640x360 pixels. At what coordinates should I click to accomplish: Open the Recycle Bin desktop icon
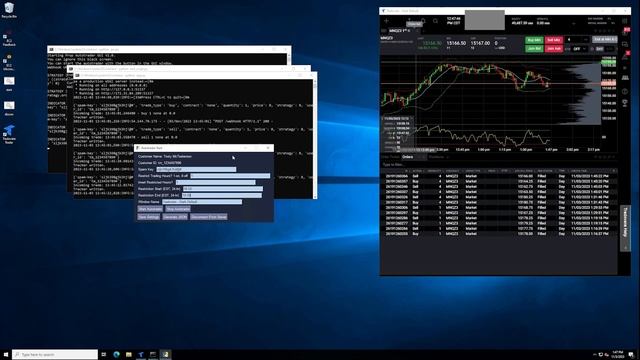tap(9, 10)
